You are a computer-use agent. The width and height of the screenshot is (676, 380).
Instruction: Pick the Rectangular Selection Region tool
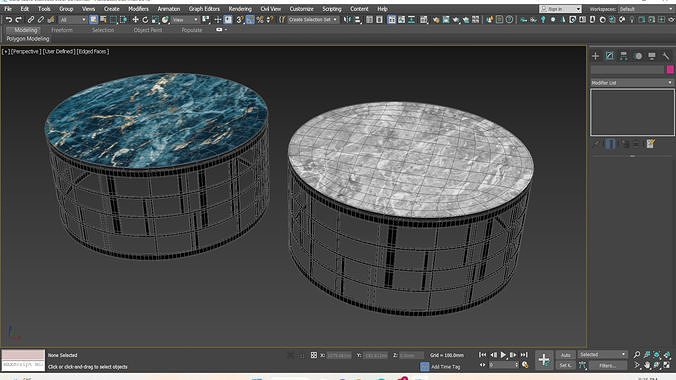click(113, 20)
